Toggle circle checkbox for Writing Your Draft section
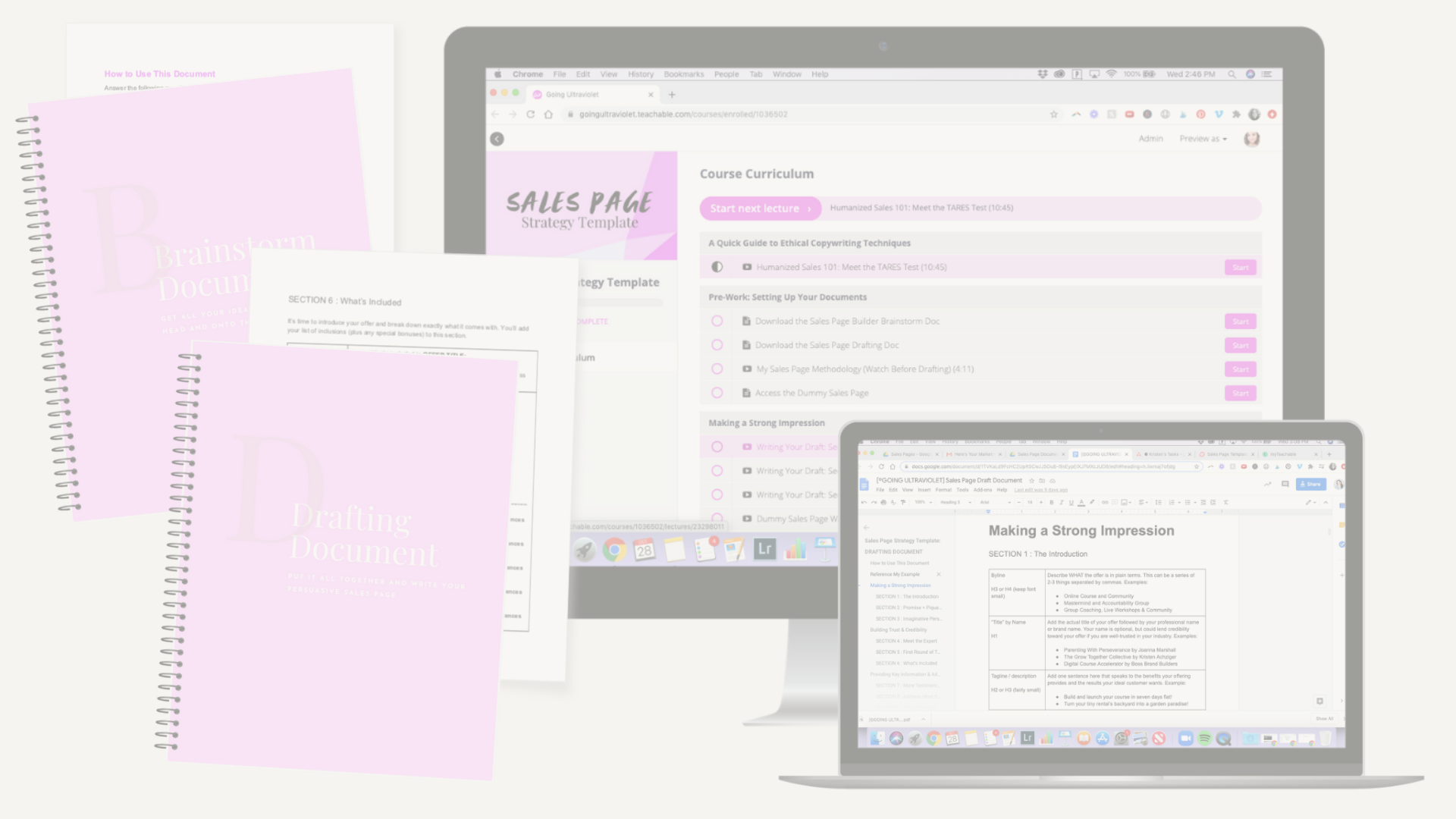Screen dimensions: 1456x819 pyautogui.click(x=717, y=446)
